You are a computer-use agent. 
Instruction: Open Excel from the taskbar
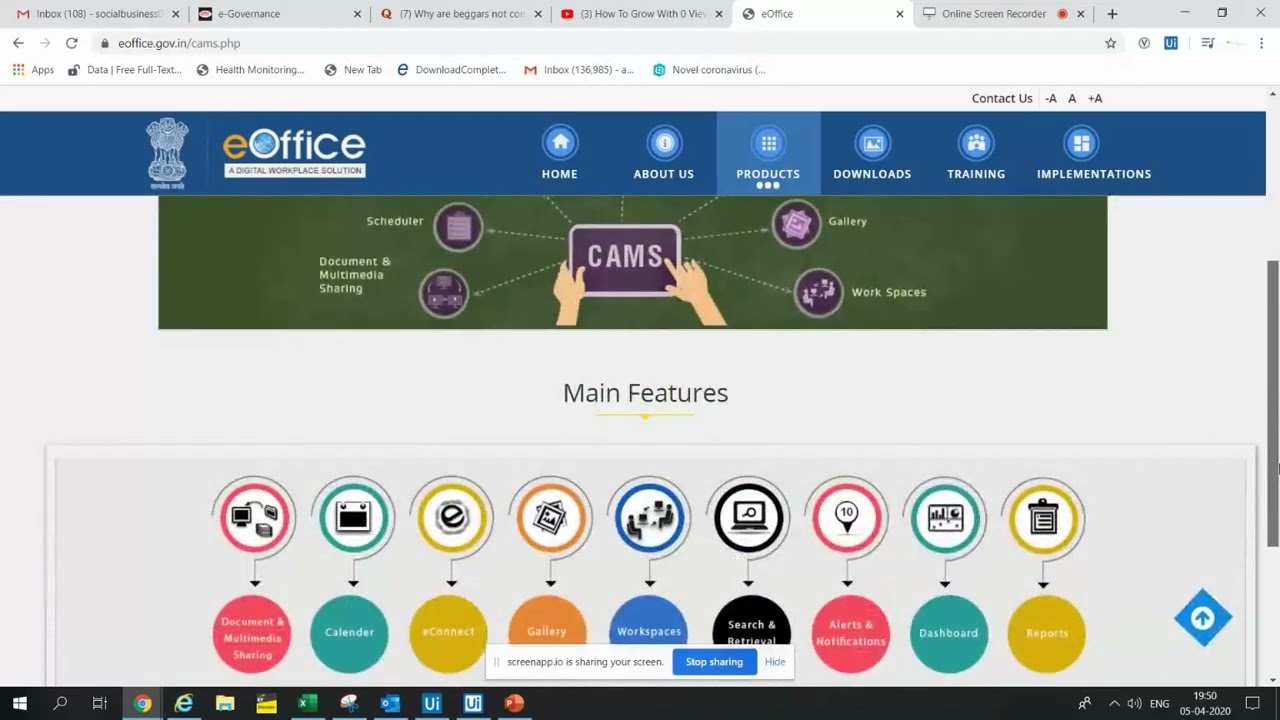coord(307,703)
